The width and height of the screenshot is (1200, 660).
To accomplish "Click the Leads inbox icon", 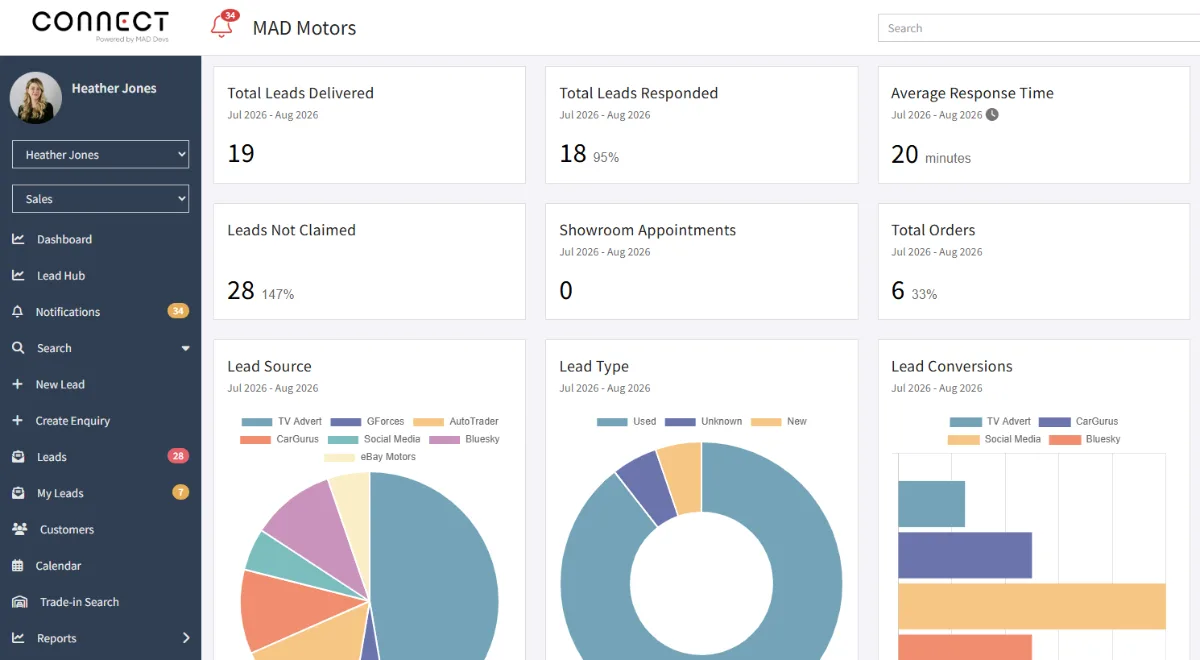I will [18, 457].
